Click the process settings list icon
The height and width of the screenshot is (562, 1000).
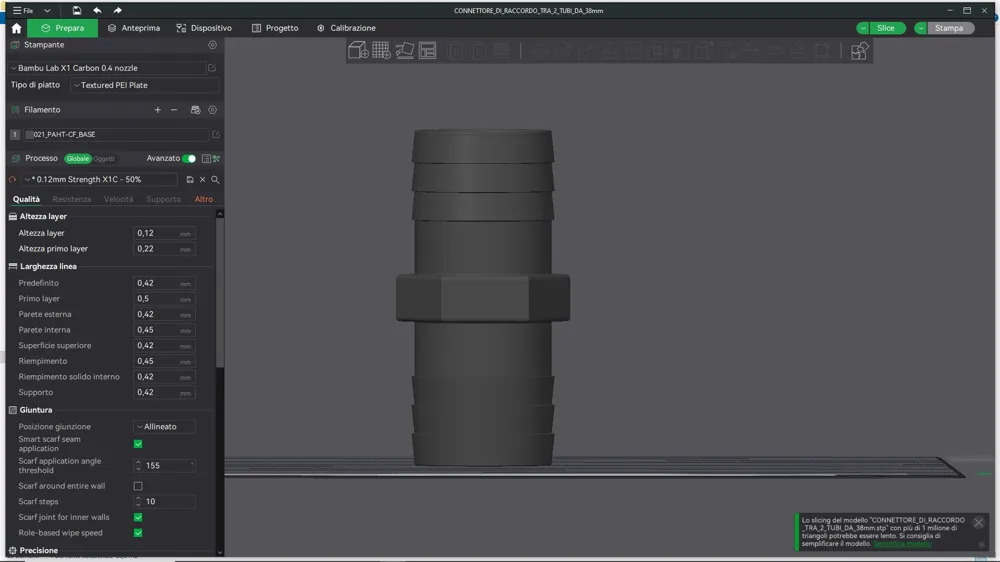point(206,158)
